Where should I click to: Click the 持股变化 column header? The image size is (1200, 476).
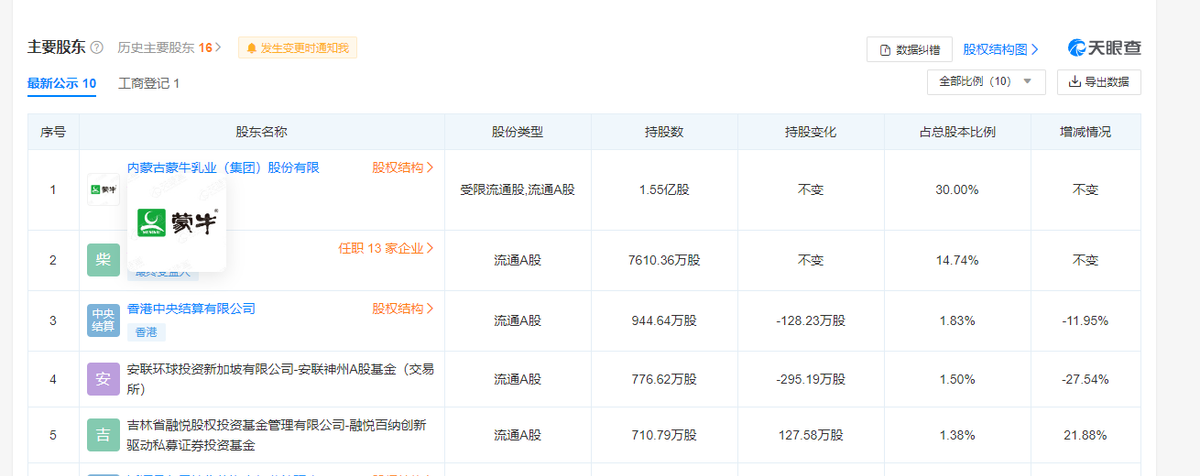811,132
